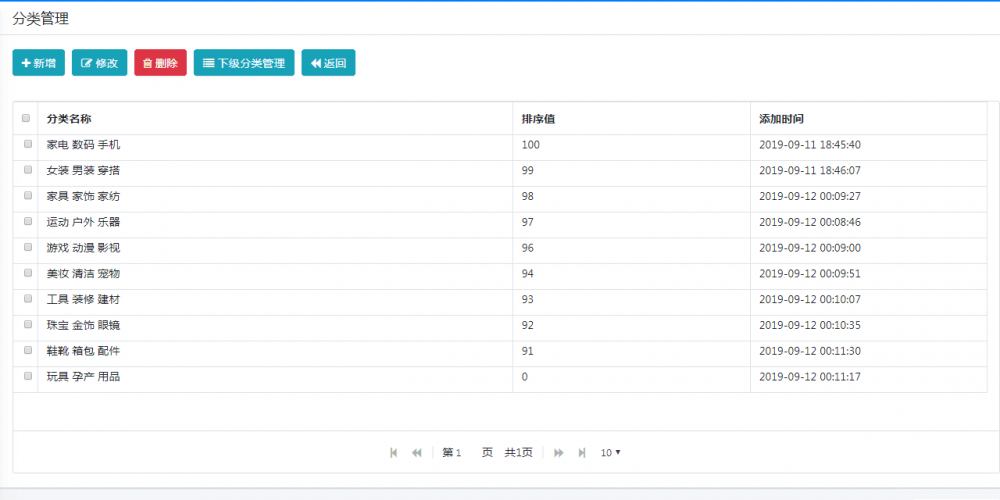
Task: Click timestamp 2019-09-12 00:09:00
Action: 810,248
